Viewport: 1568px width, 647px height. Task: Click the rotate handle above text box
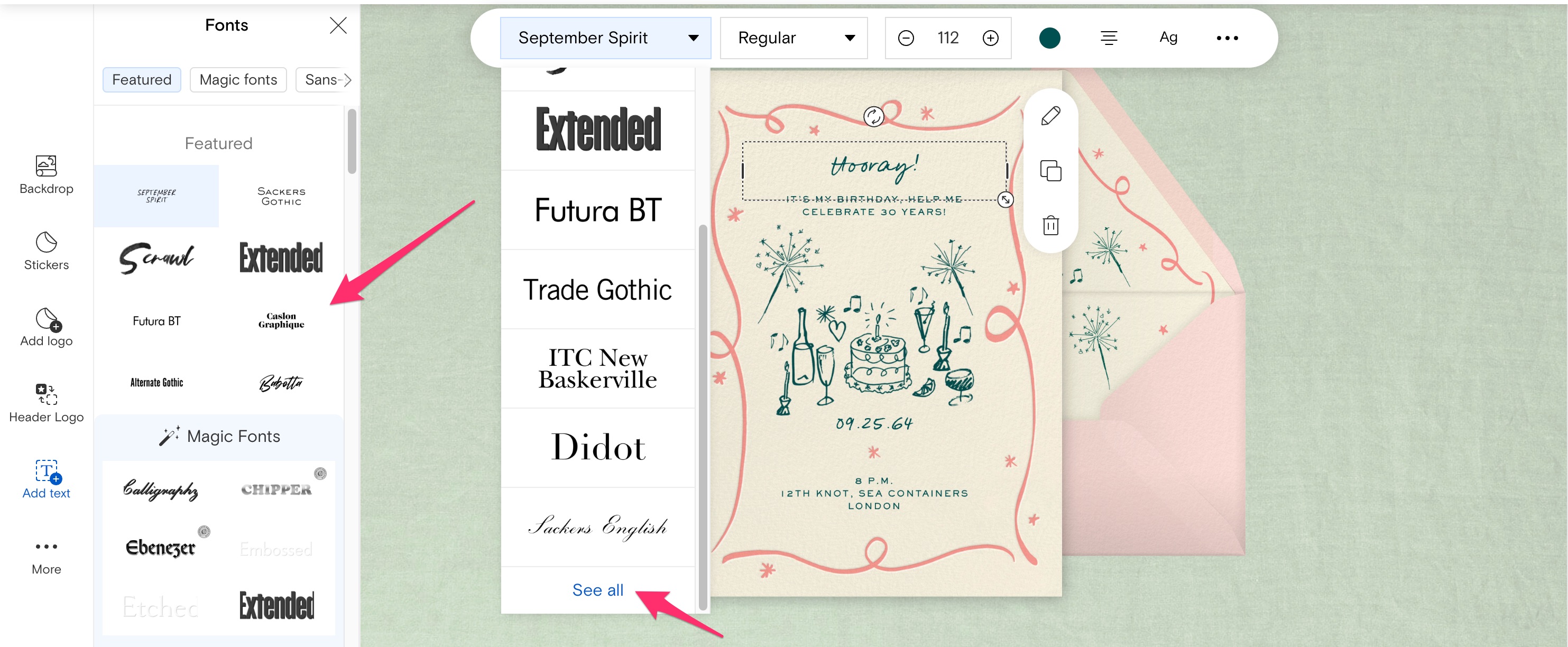click(873, 116)
